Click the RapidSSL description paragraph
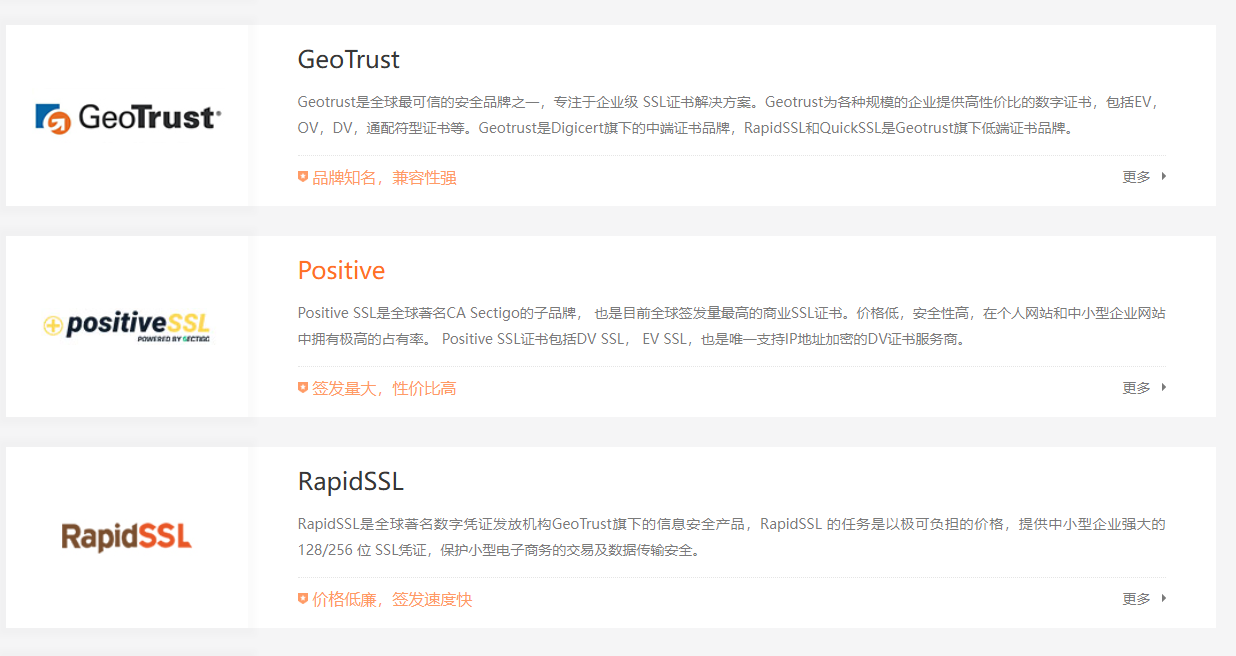Image resolution: width=1236 pixels, height=656 pixels. tap(731, 537)
